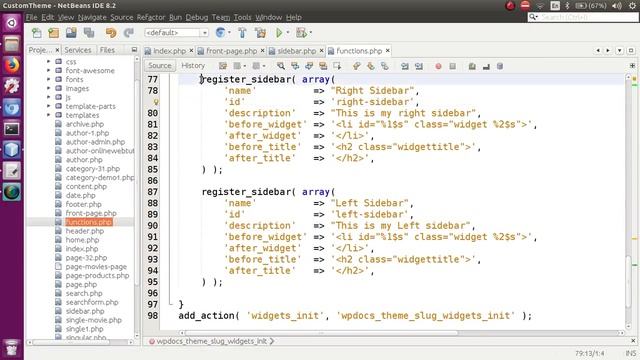The width and height of the screenshot is (640, 360).
Task: Click Shift Line Left icon
Action: click(404, 66)
